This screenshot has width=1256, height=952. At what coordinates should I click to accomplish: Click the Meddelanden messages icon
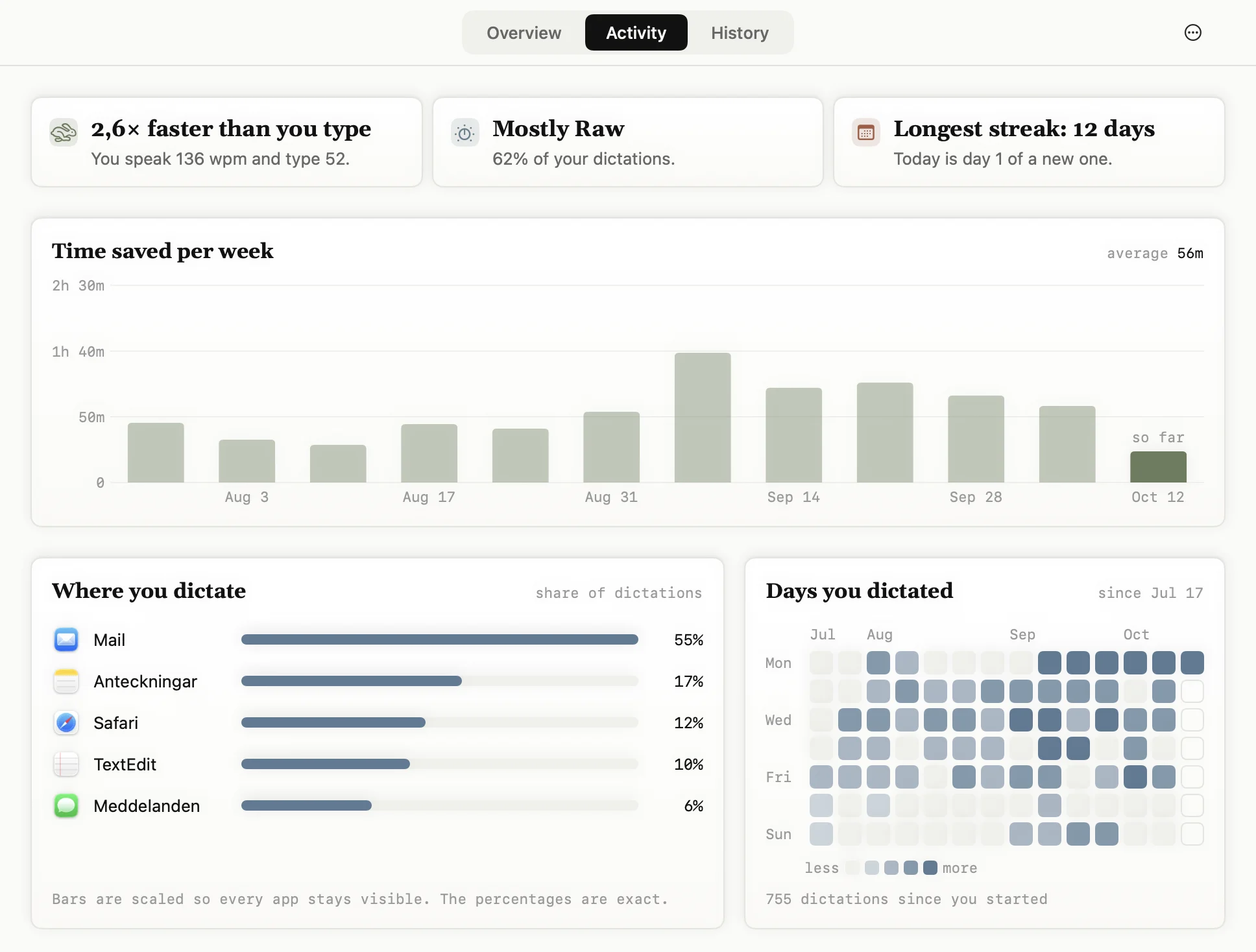point(66,806)
